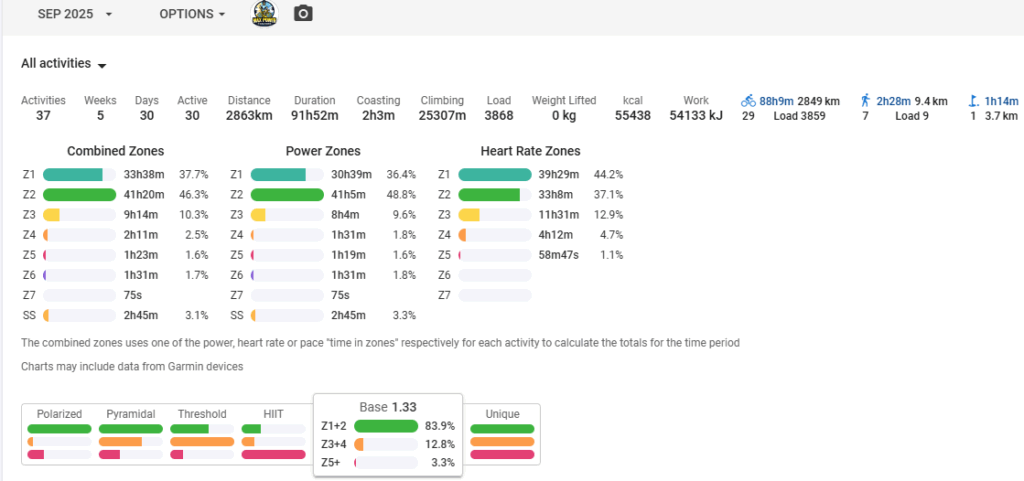Select the HIIT distribution chart

click(x=273, y=435)
